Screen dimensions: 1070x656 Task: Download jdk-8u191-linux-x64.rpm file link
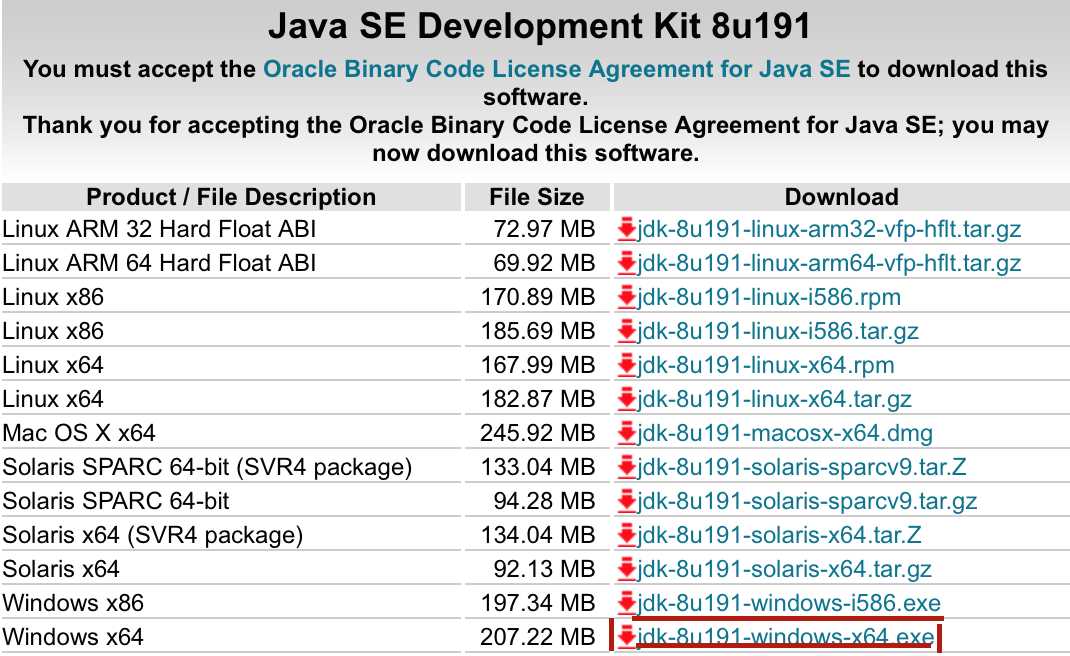pos(766,365)
